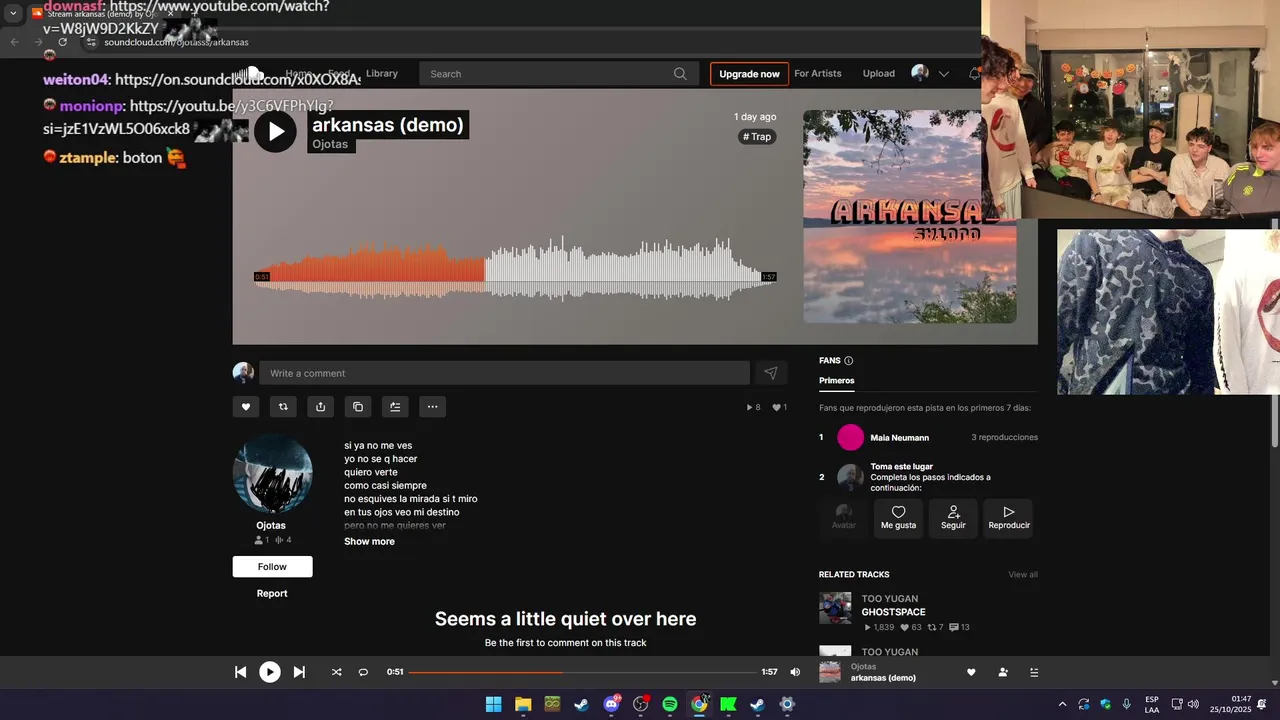Toggle shuffle in the player bar
Screen dimensions: 1280x720
(336, 672)
